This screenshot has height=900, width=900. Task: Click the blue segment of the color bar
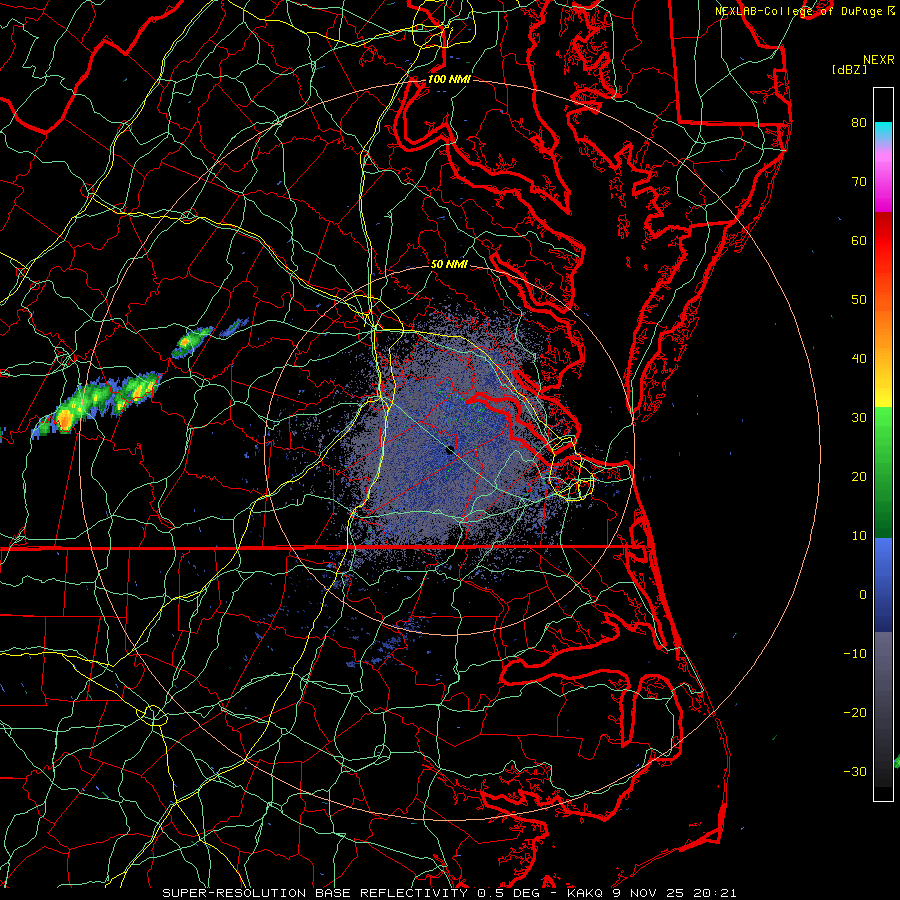click(883, 585)
